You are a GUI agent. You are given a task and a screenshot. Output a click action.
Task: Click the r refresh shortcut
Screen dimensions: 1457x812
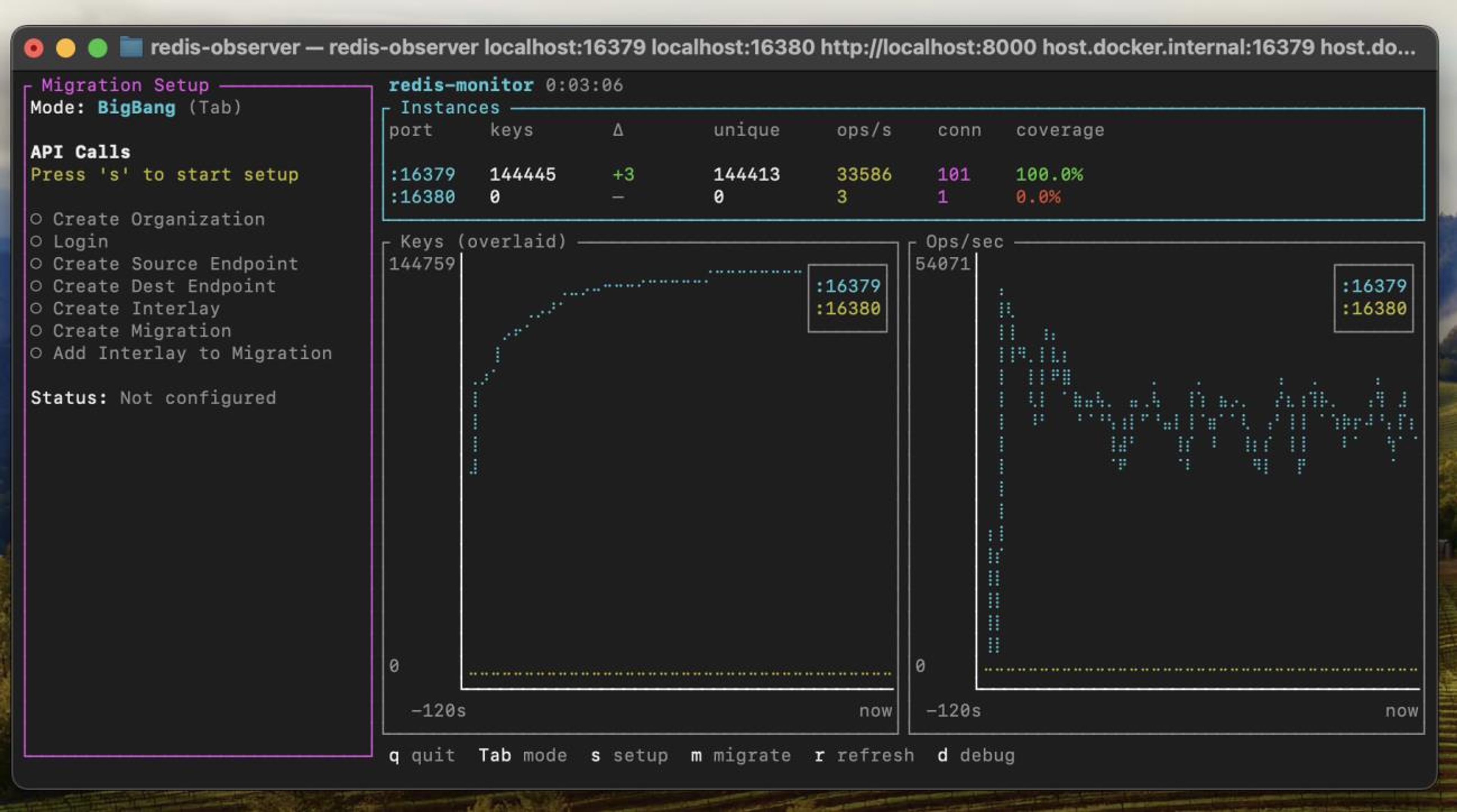click(864, 755)
